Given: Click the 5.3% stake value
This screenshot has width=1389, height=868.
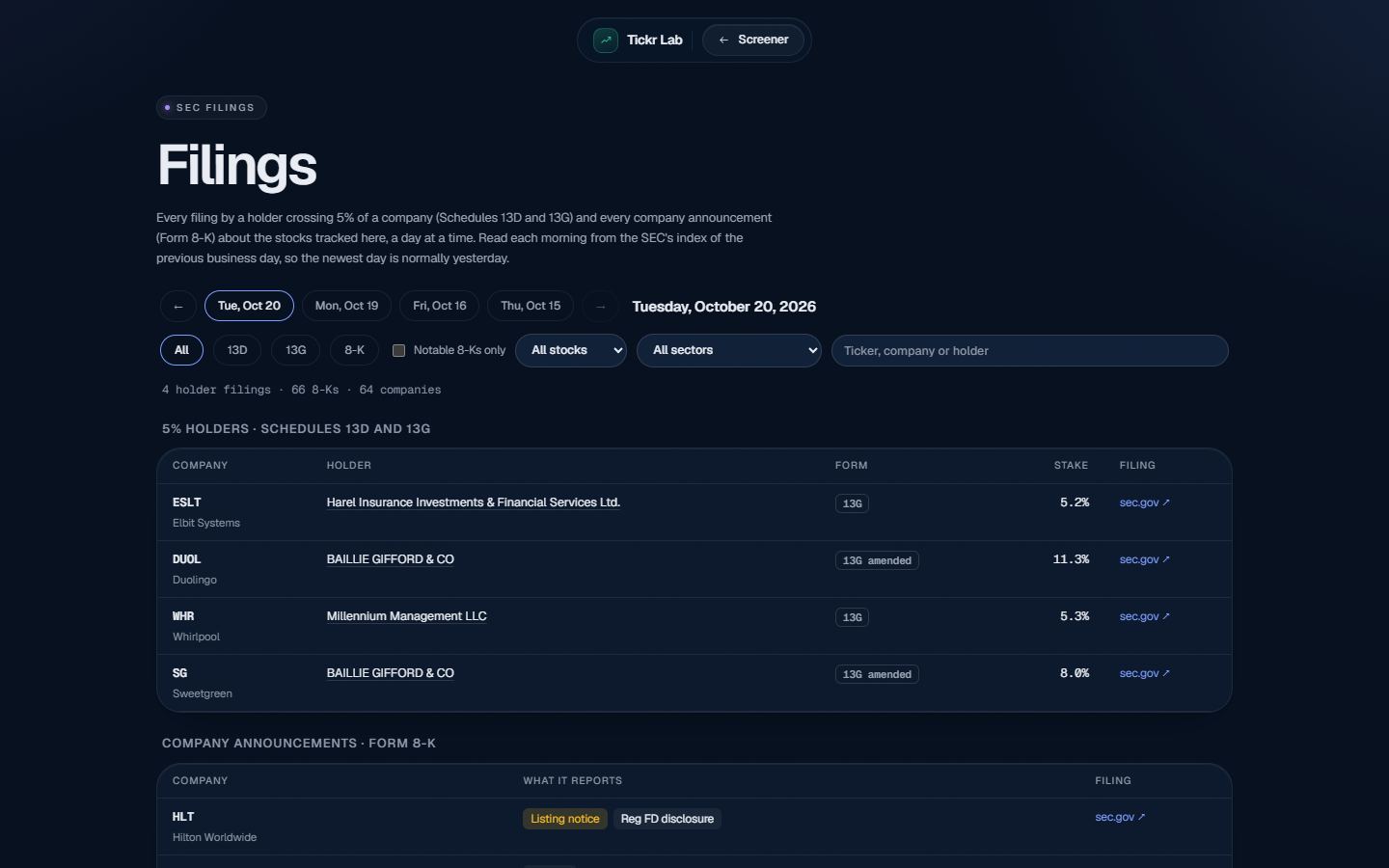Looking at the screenshot, I should coord(1075,616).
